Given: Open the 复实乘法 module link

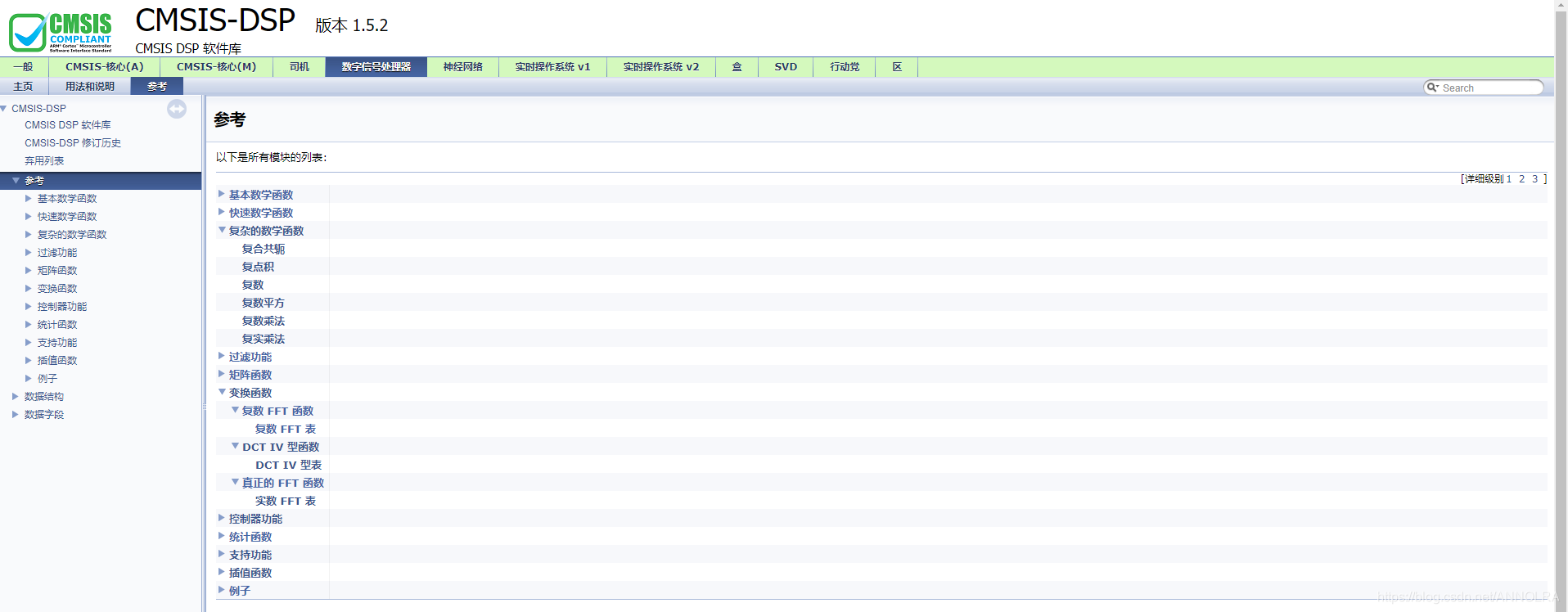Looking at the screenshot, I should [x=264, y=339].
